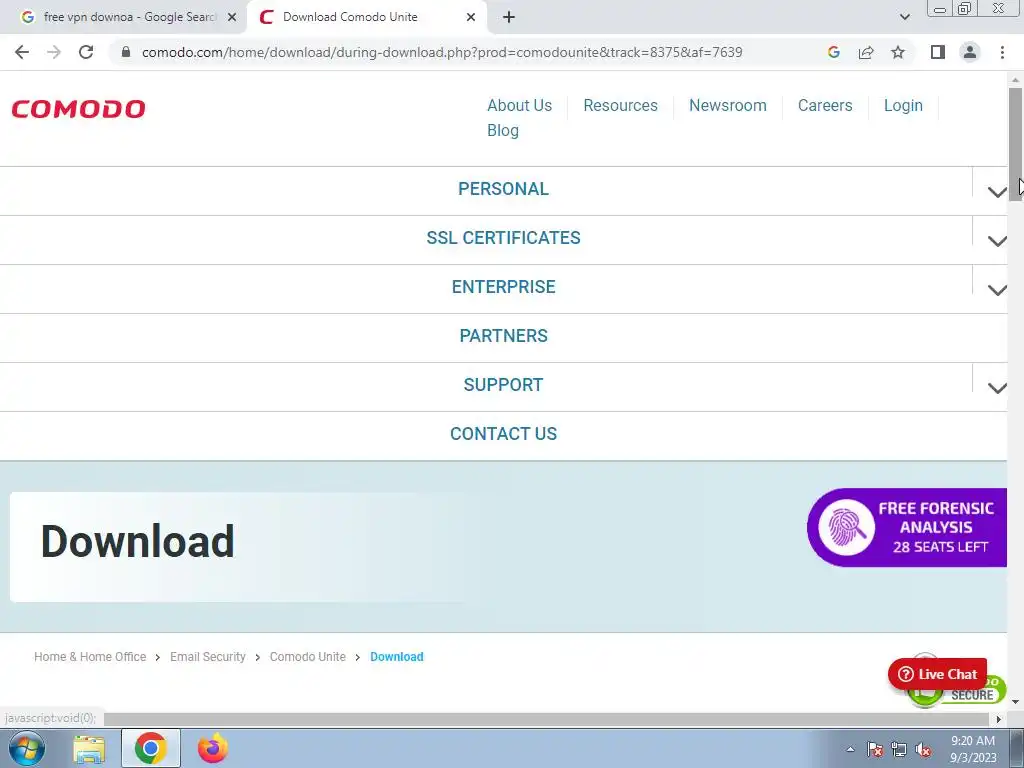Viewport: 1024px width, 768px height.
Task: Open File Explorer from the taskbar
Action: [x=89, y=749]
